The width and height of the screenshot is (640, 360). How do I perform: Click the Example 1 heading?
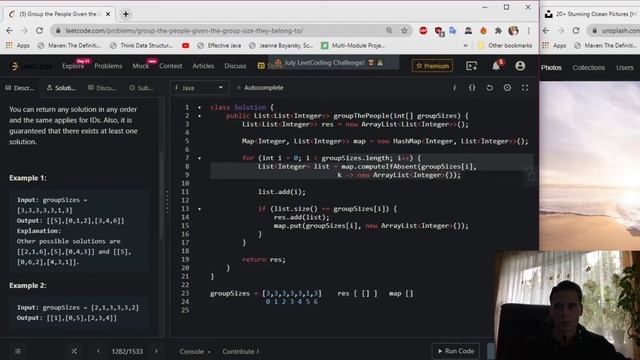(x=28, y=178)
